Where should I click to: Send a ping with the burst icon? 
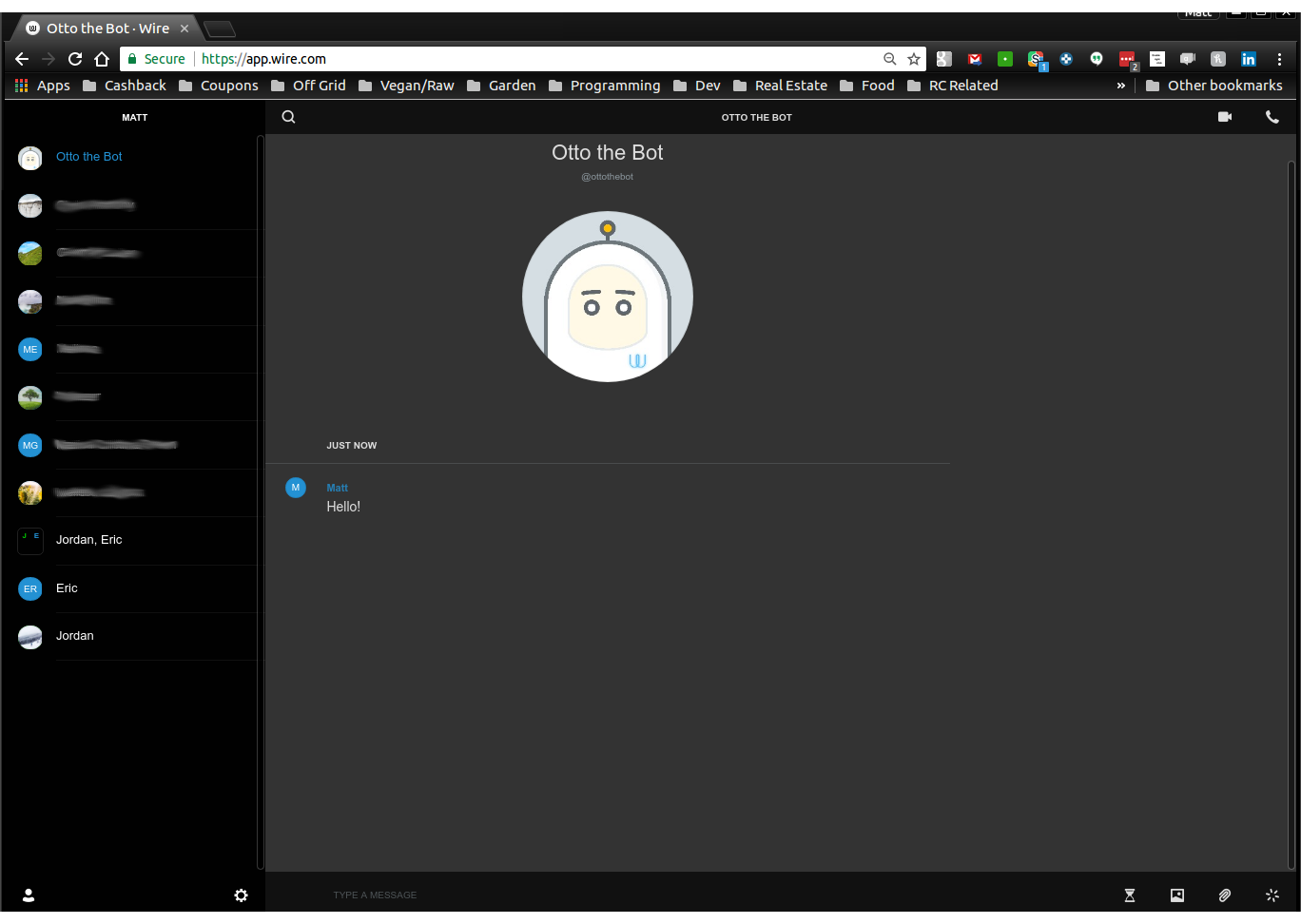(1272, 895)
